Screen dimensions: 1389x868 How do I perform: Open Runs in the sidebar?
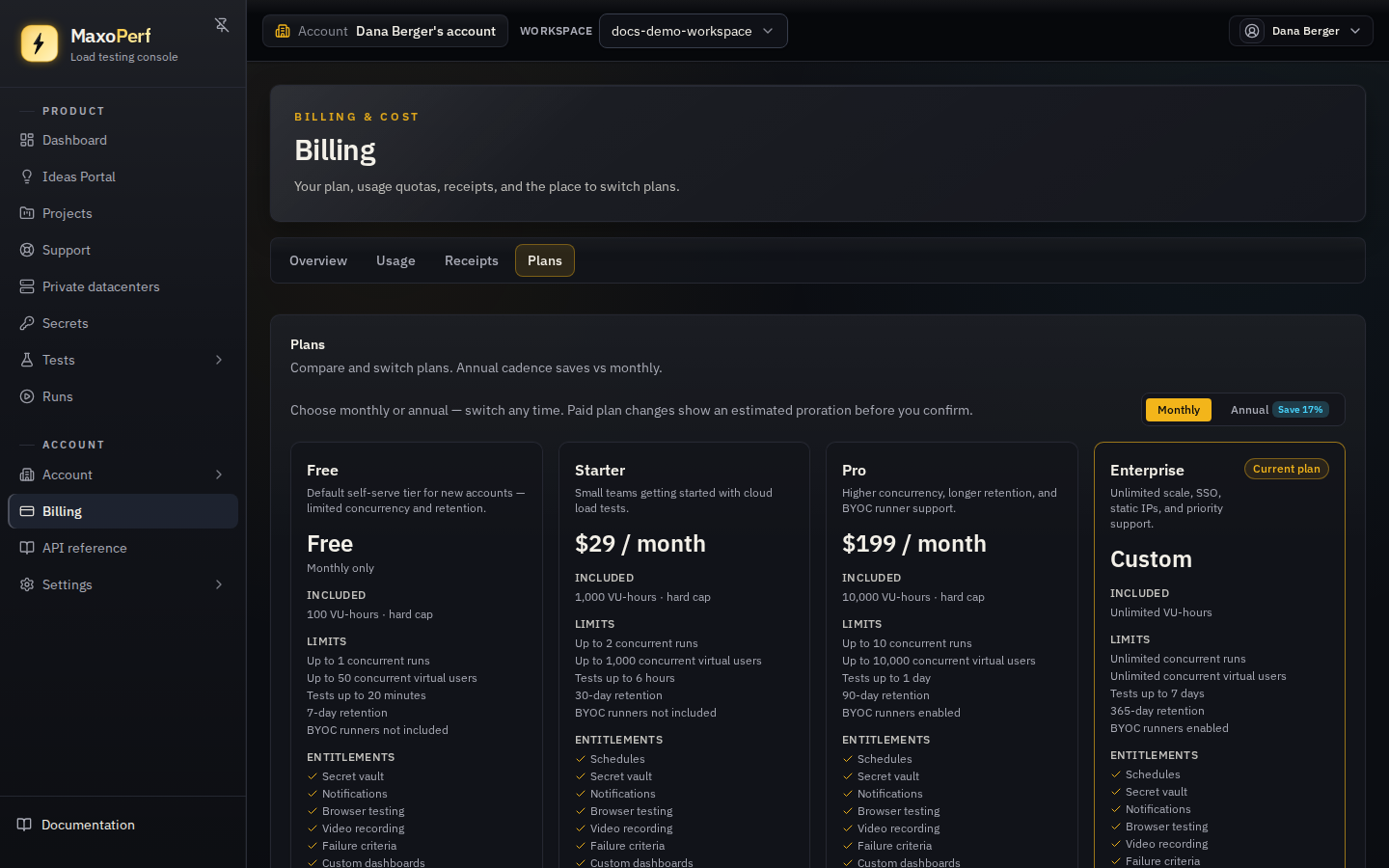click(123, 396)
